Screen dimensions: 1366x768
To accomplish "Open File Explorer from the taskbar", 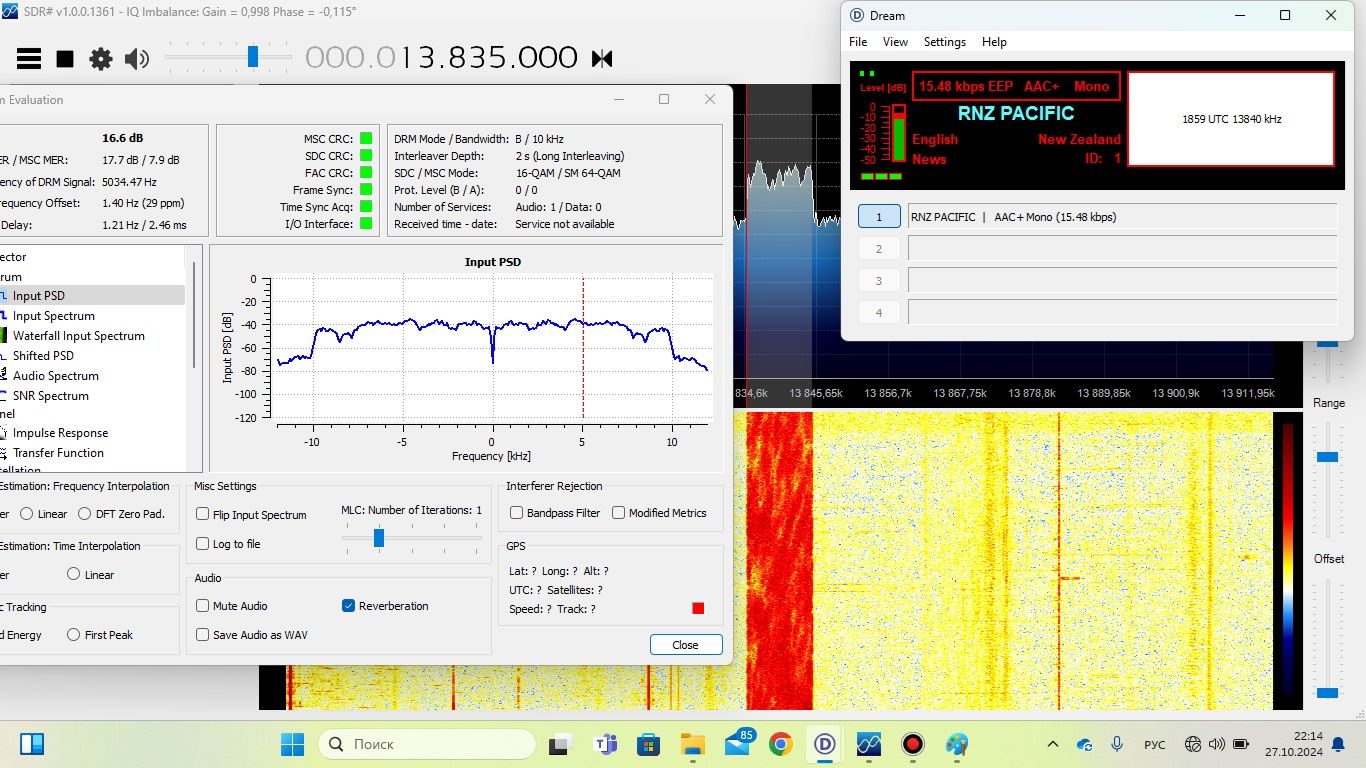I will (x=693, y=744).
